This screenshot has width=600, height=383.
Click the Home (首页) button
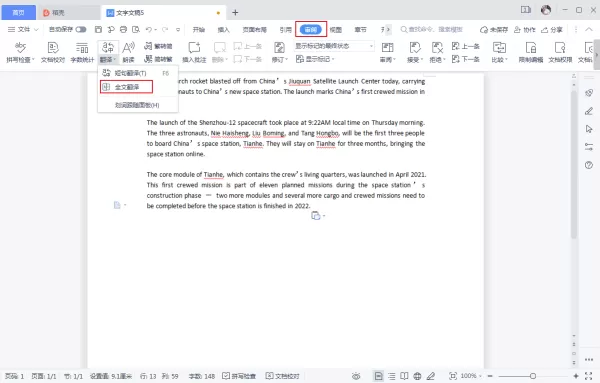coord(18,13)
